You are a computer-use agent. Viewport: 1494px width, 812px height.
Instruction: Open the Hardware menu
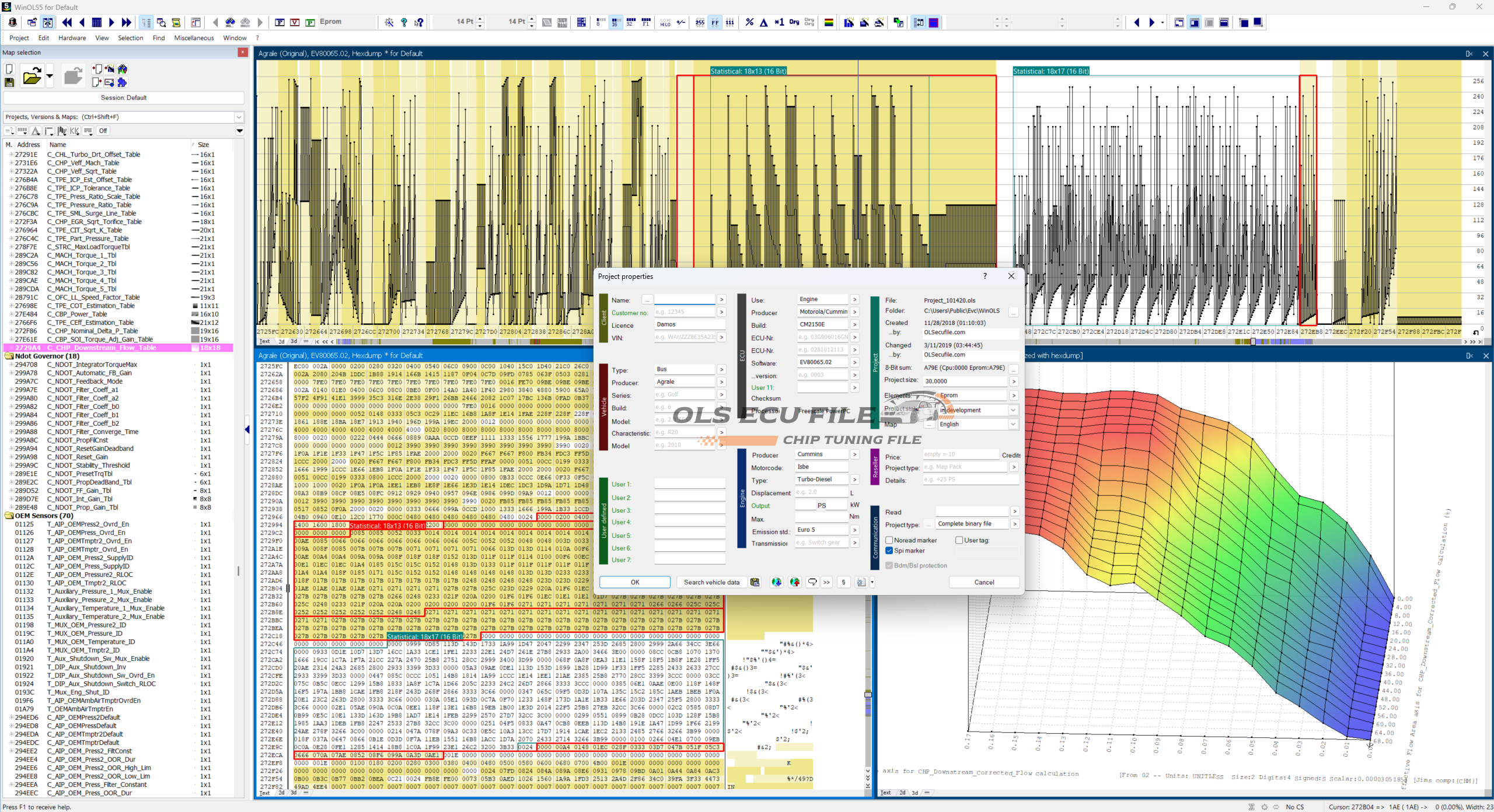(x=72, y=38)
